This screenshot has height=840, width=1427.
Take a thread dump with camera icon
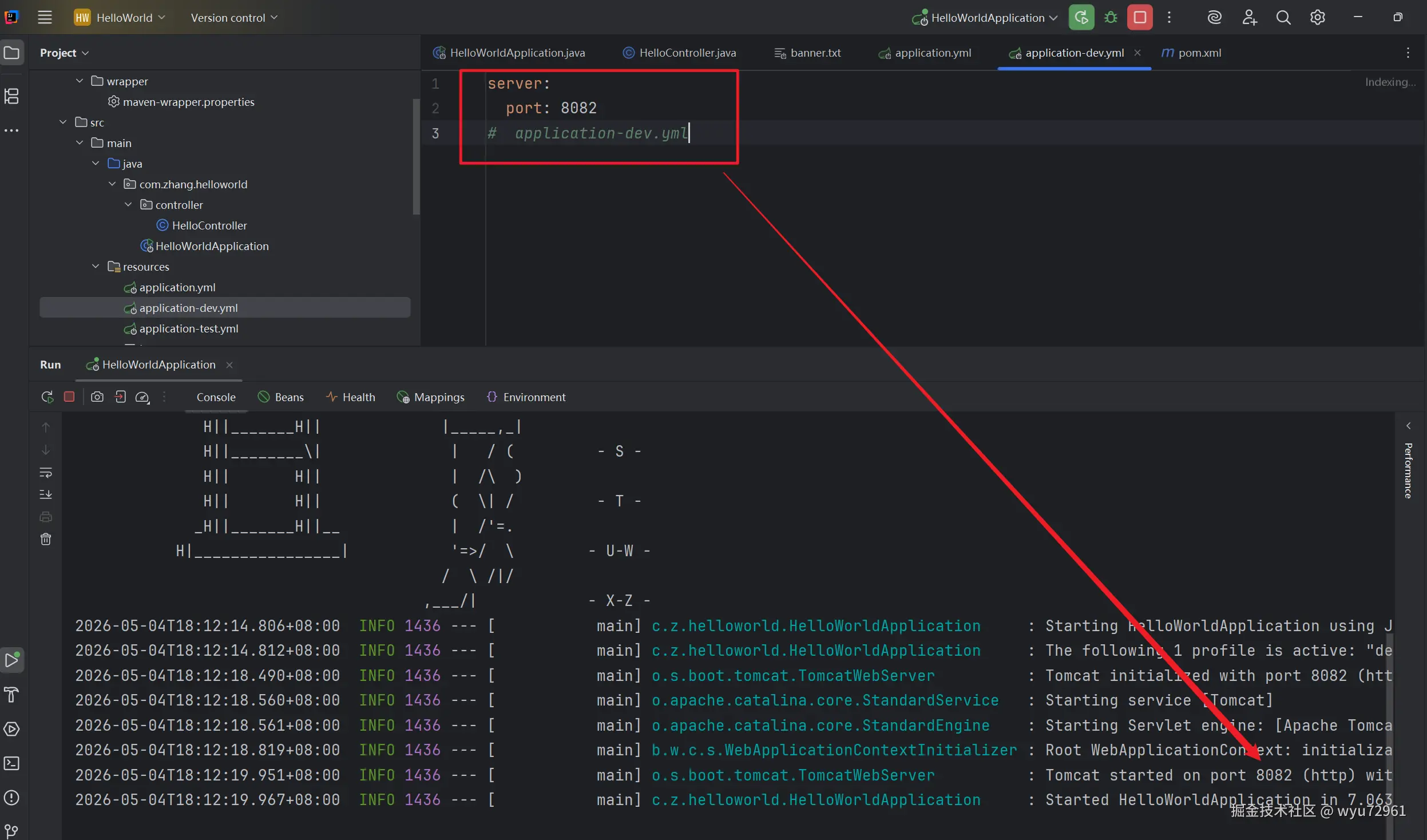97,397
